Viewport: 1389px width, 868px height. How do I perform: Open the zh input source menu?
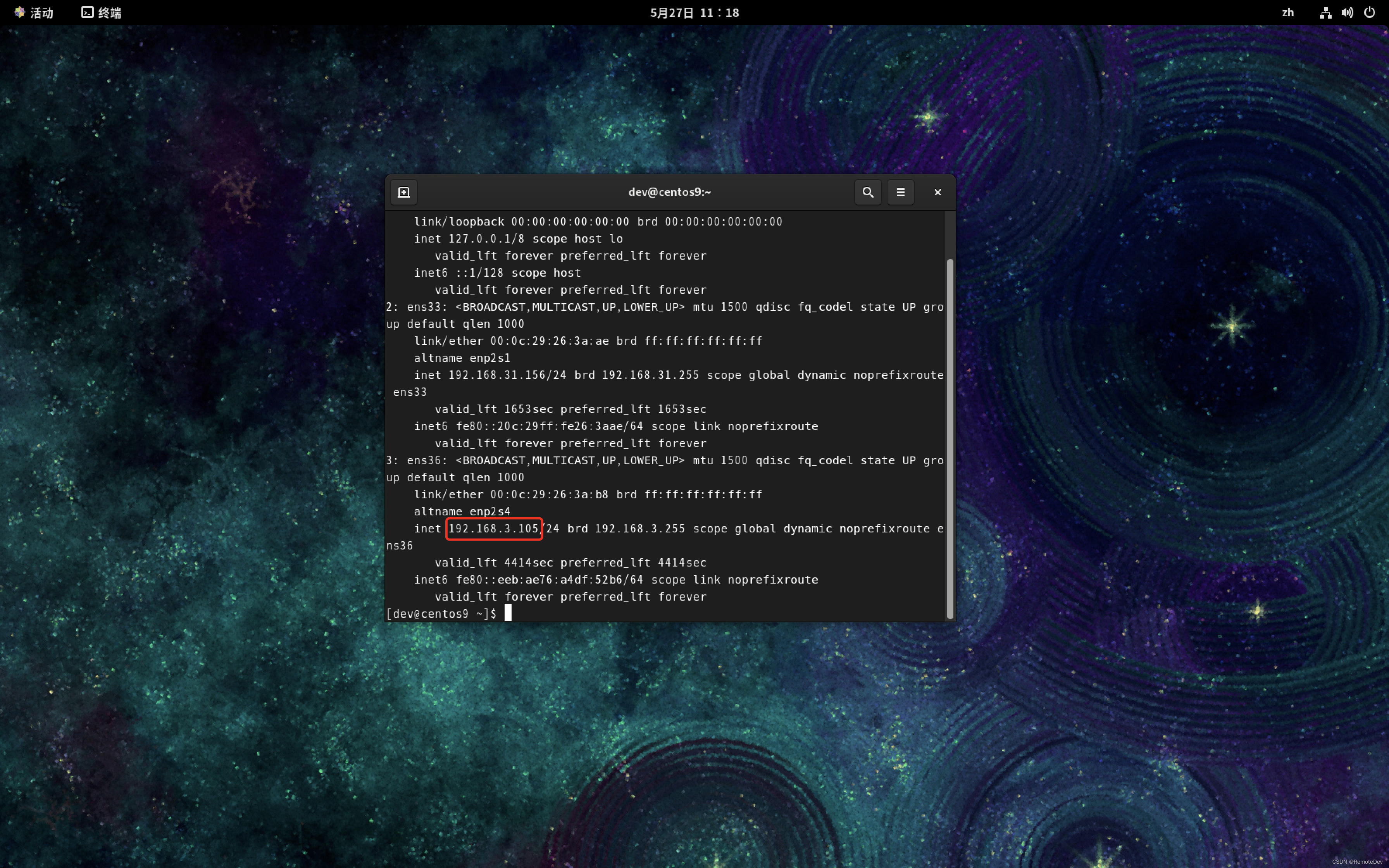click(1287, 13)
